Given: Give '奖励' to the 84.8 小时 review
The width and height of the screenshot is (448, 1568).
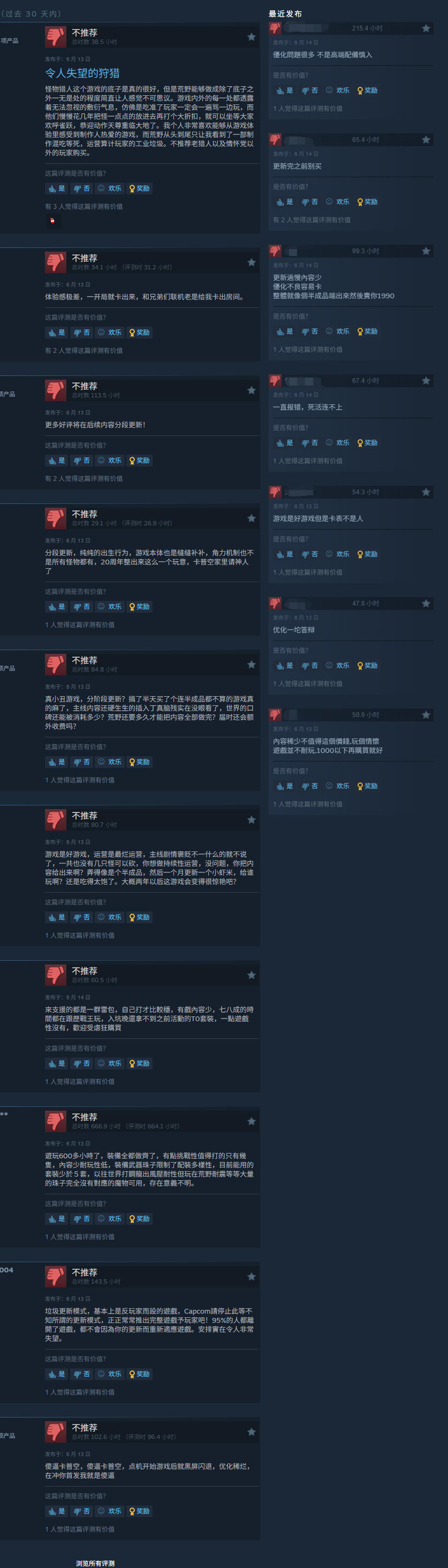Looking at the screenshot, I should point(139,762).
